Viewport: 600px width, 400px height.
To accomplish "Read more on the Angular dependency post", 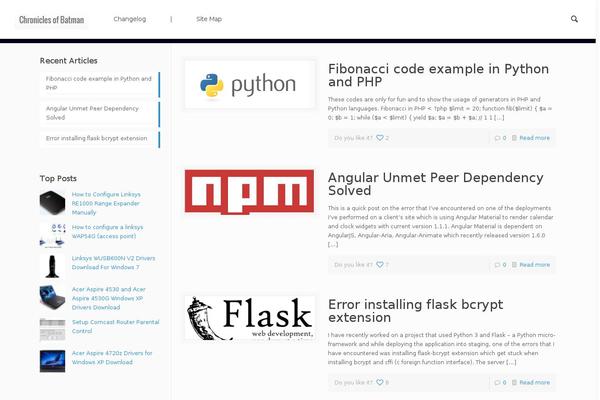I will coord(534,265).
